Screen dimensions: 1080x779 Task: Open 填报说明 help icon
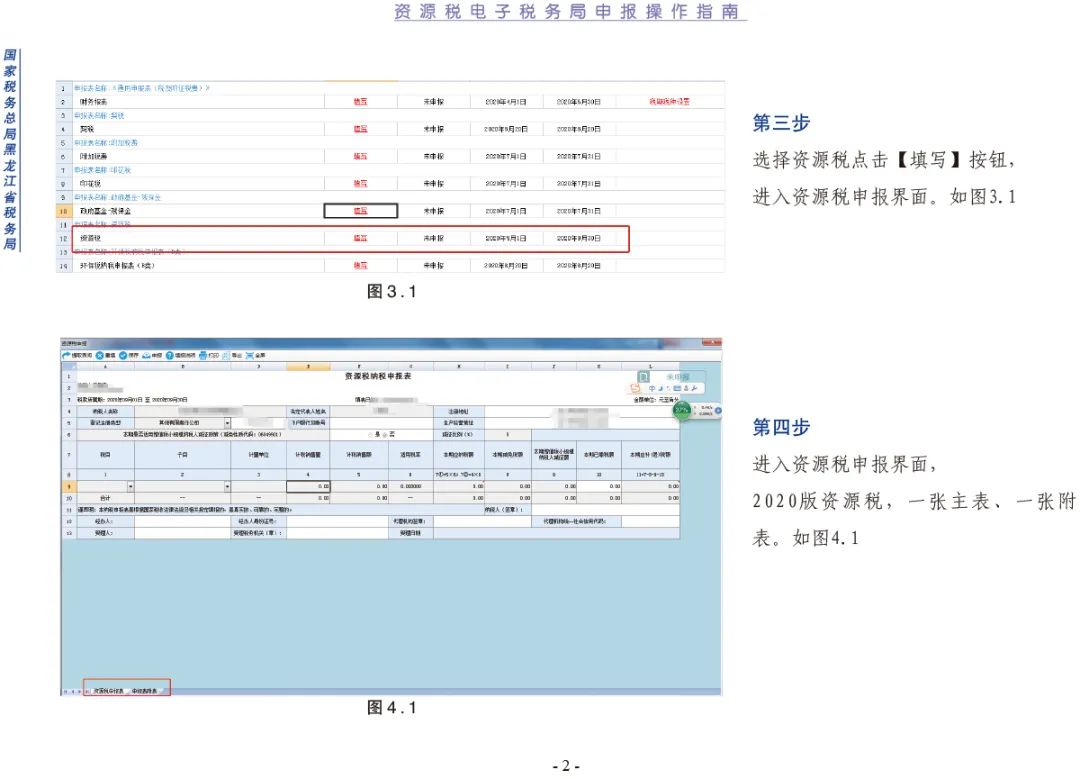click(170, 355)
